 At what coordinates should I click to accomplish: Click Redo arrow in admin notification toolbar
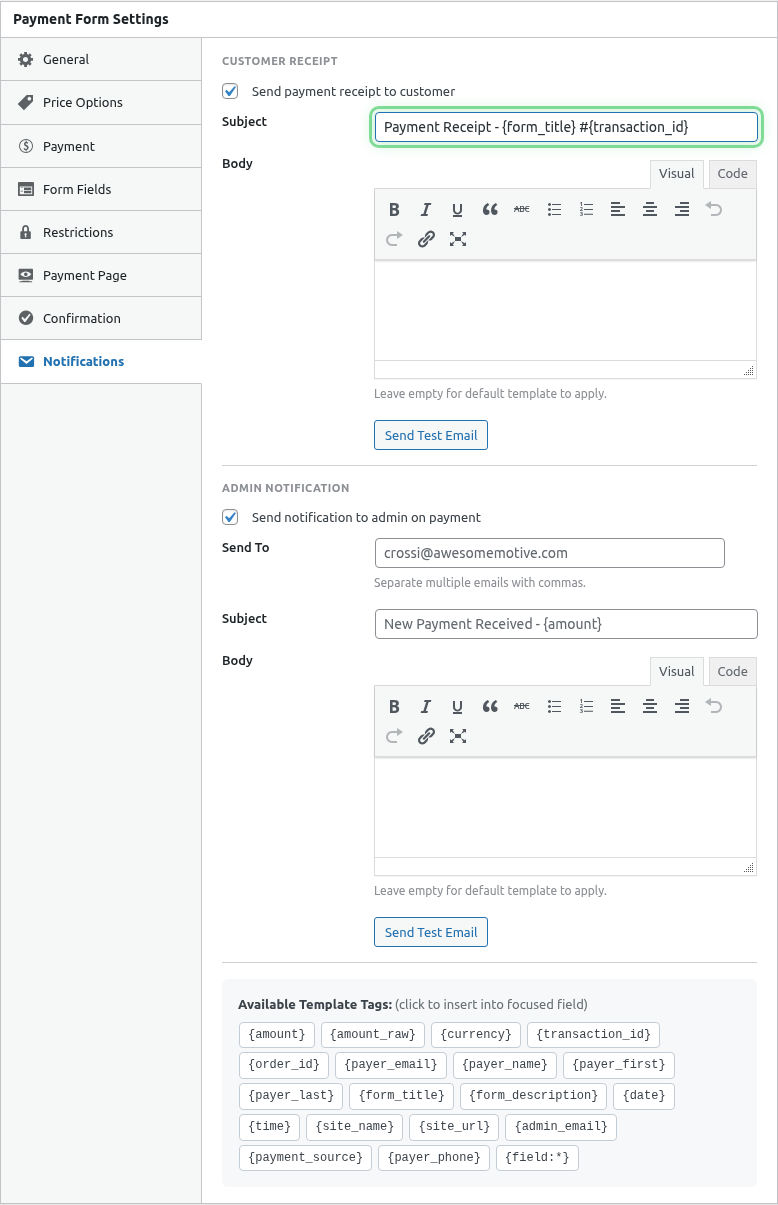pos(394,736)
